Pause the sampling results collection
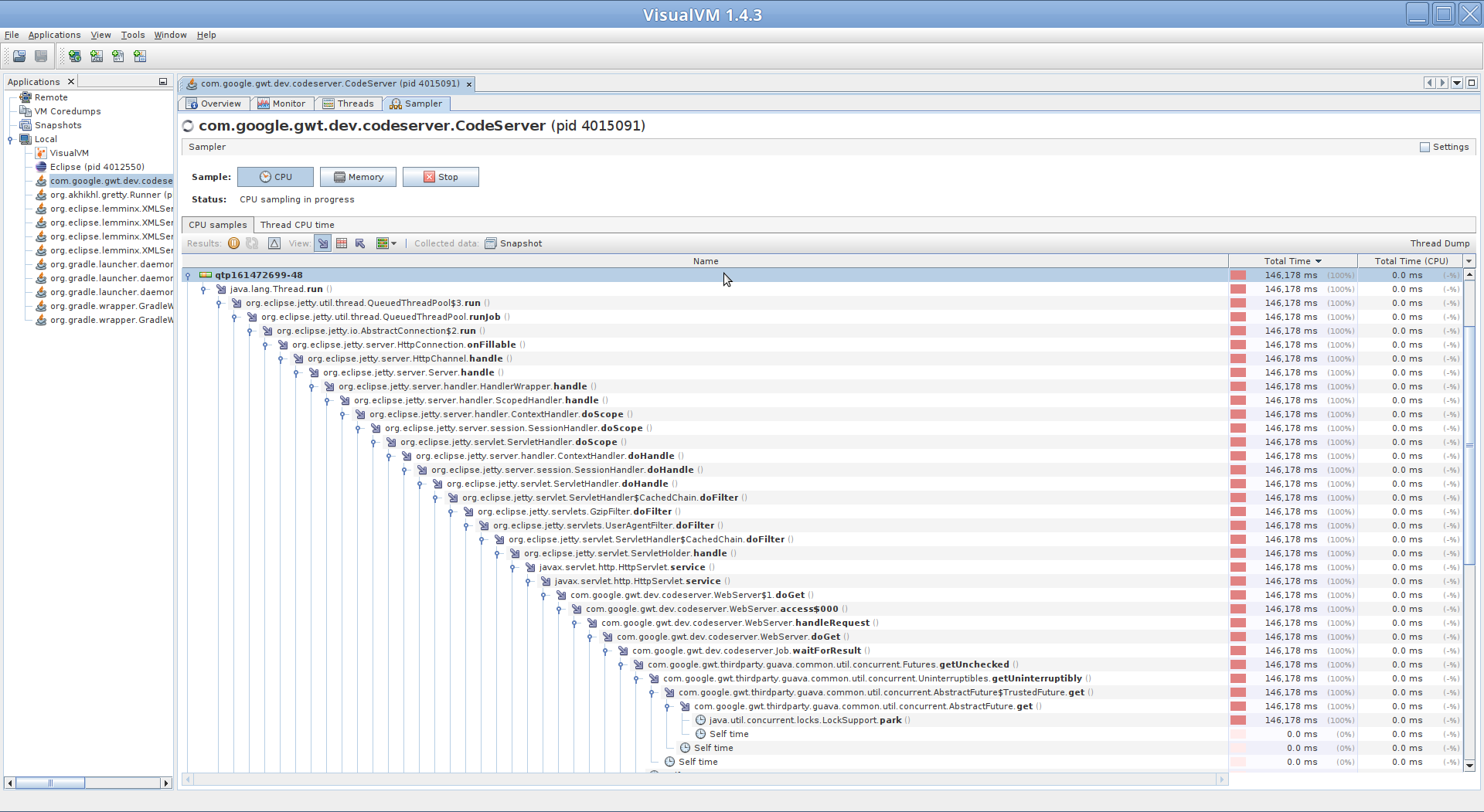 coord(233,243)
